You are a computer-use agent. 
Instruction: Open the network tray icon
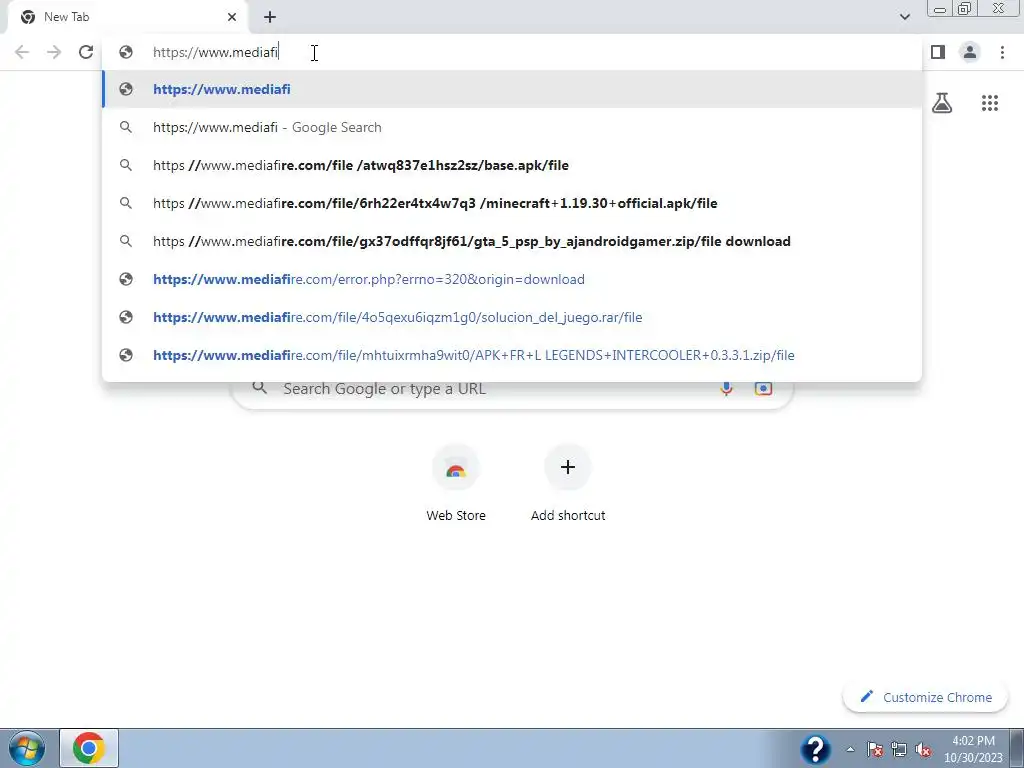coord(899,749)
